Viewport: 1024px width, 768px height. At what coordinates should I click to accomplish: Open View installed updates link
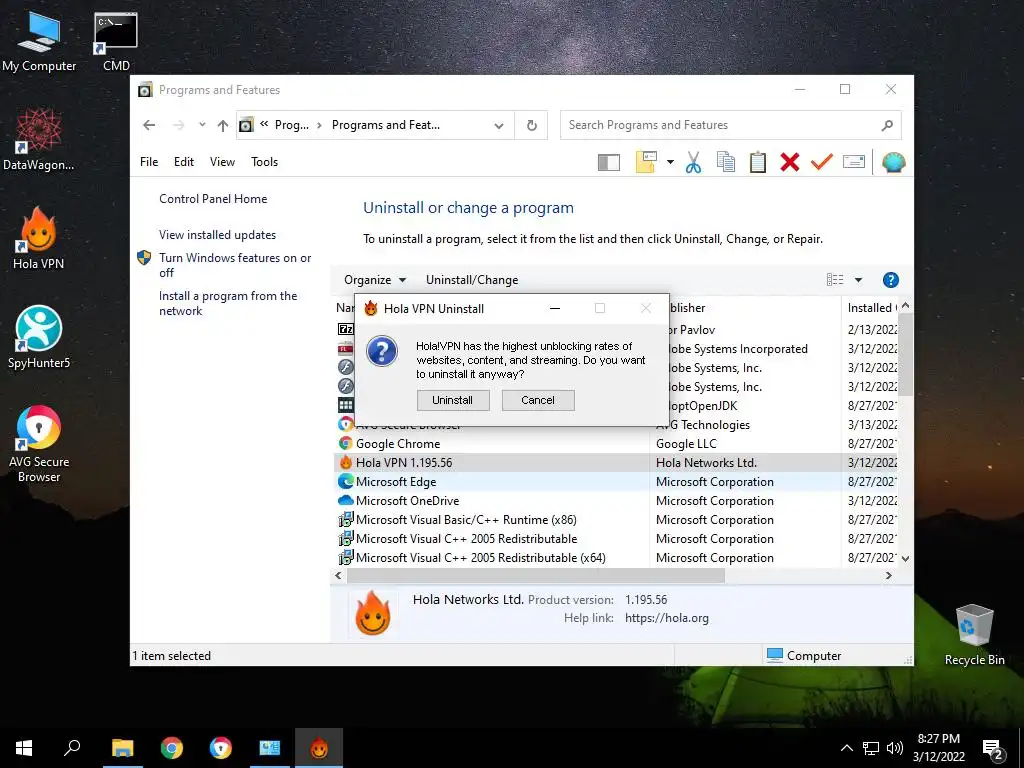tap(217, 234)
